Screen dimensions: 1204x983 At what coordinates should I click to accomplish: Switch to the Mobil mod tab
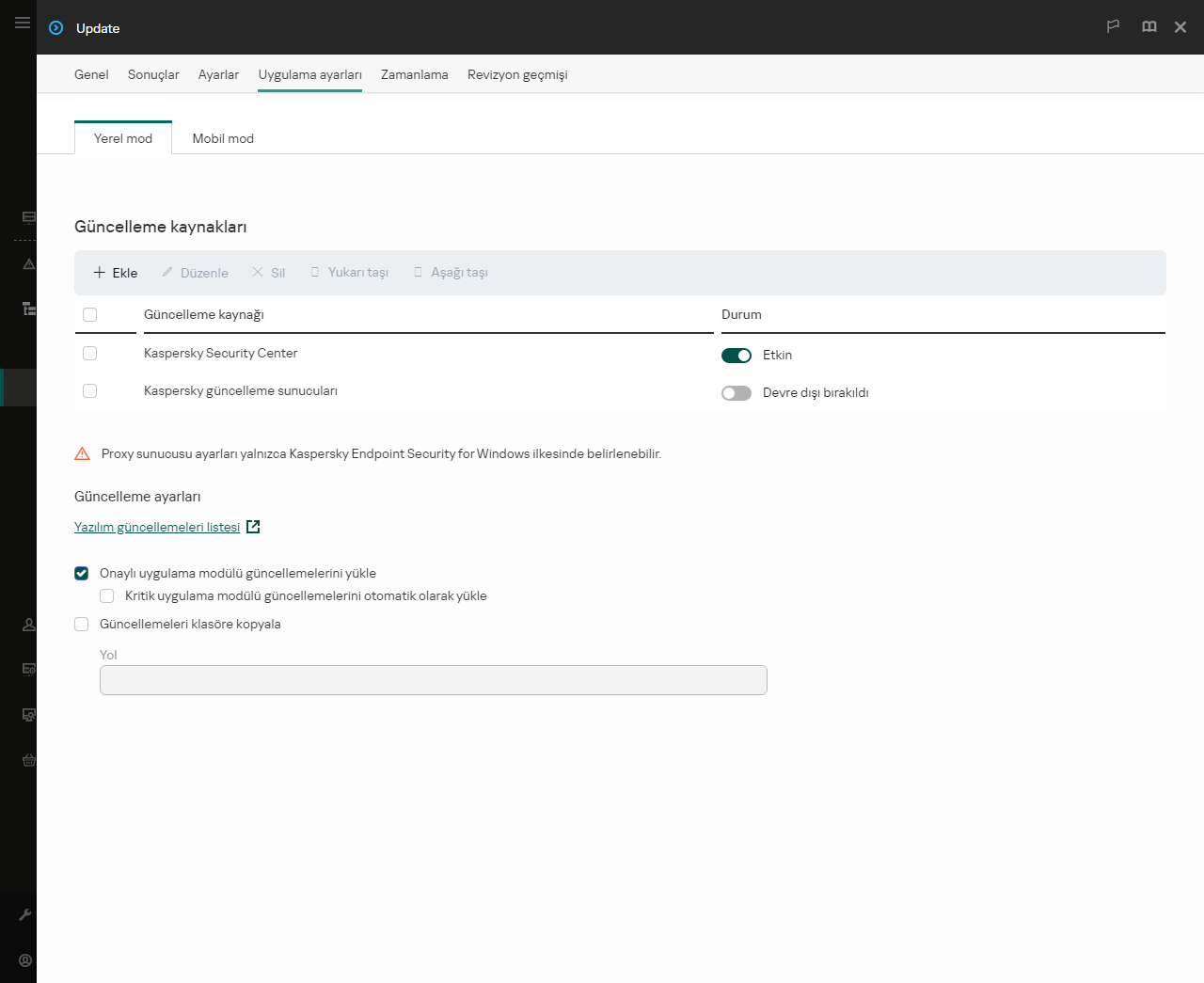pos(223,138)
